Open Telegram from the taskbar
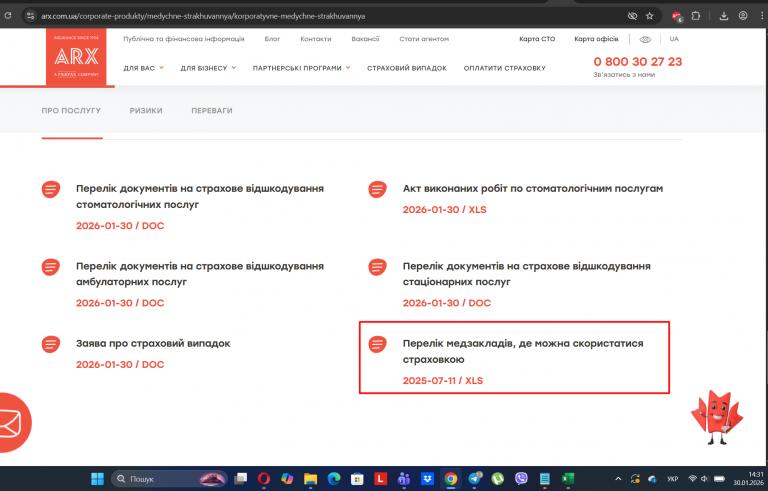 pos(475,479)
